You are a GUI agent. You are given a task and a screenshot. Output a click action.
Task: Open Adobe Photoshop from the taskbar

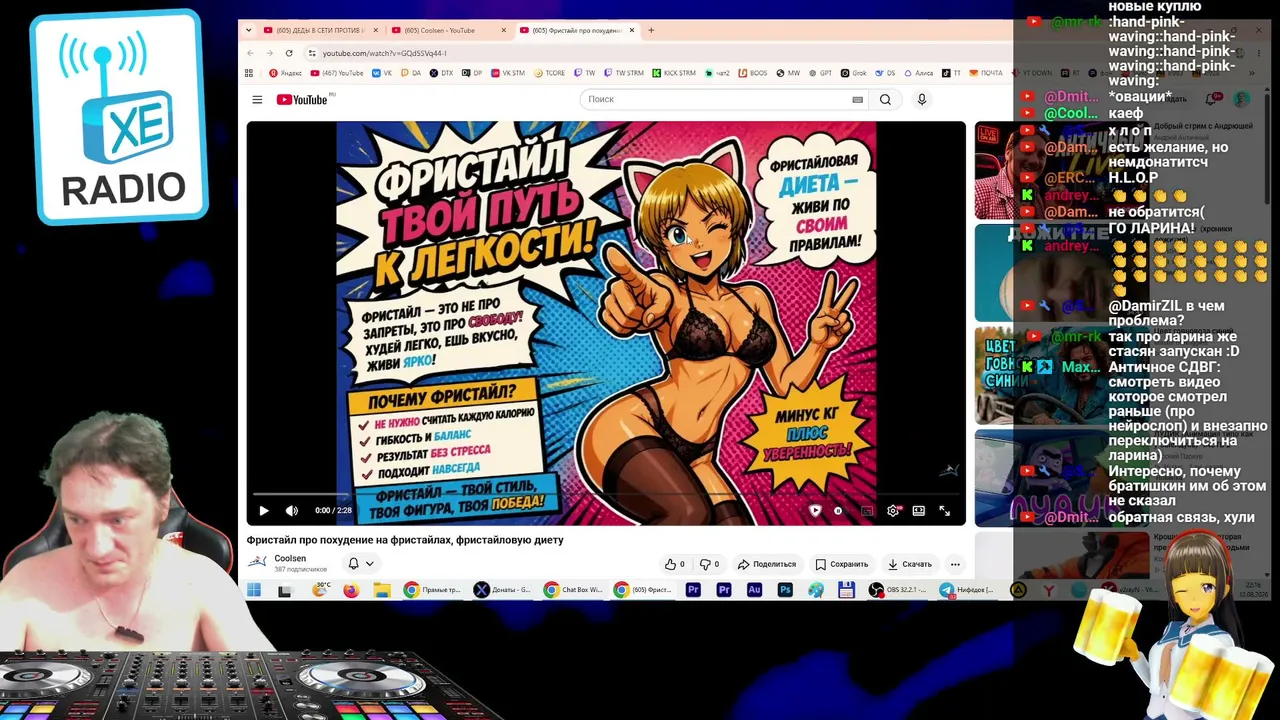point(785,590)
